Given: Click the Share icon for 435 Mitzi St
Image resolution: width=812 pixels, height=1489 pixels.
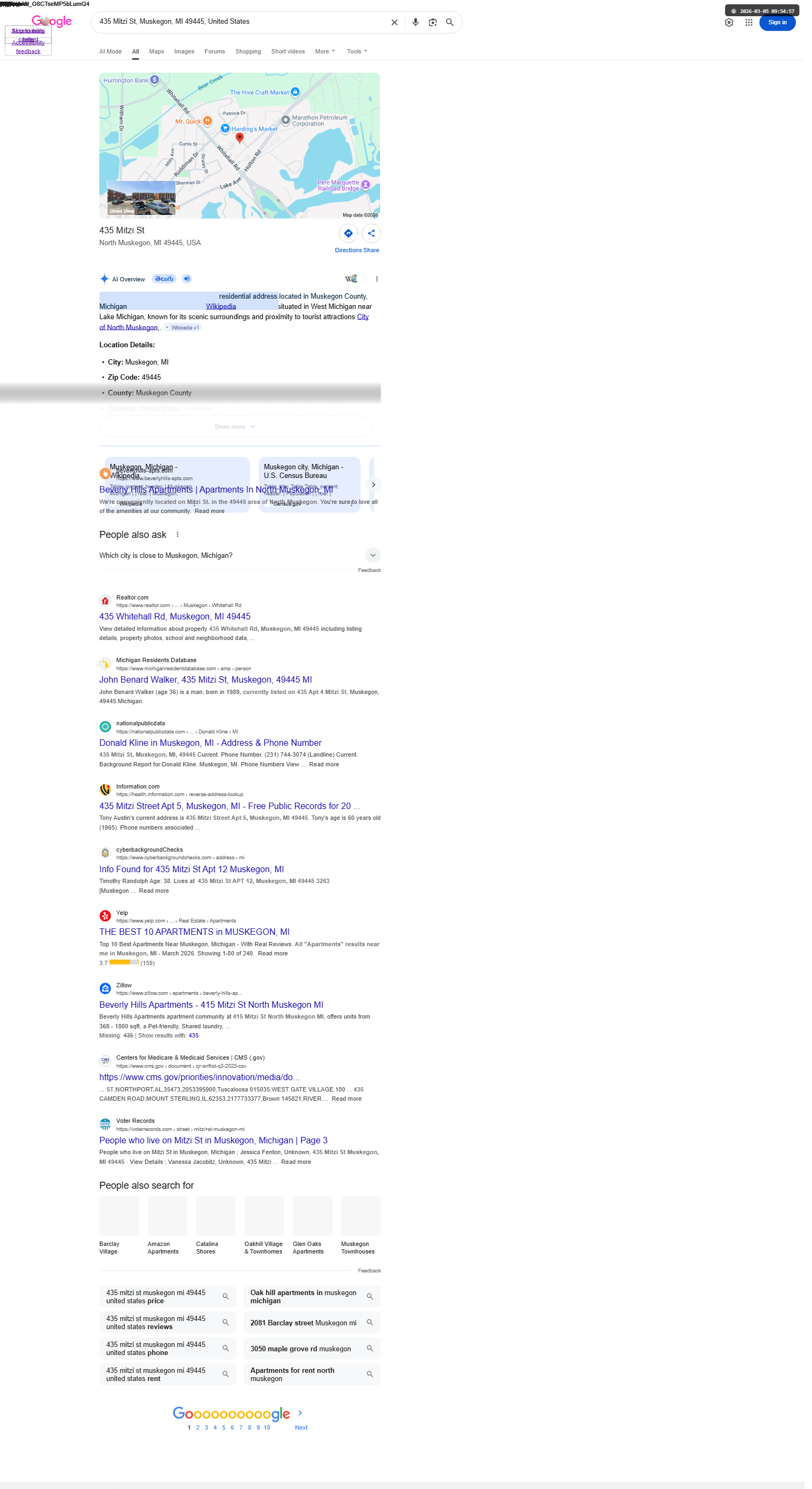Looking at the screenshot, I should [371, 233].
